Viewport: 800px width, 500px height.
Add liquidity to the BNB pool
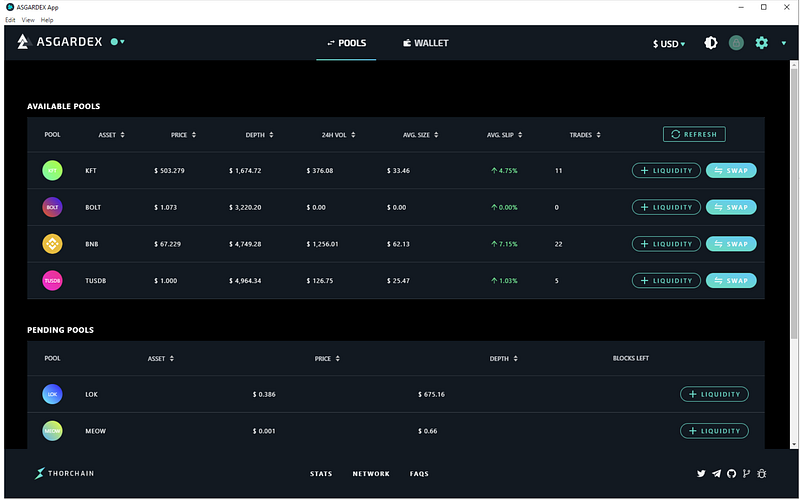point(666,244)
